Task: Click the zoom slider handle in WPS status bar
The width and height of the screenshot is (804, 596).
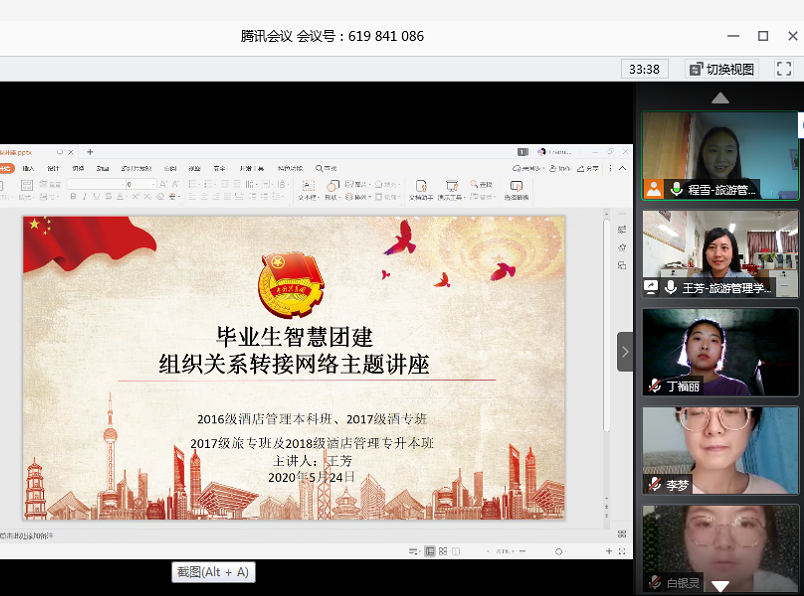Action: pyautogui.click(x=558, y=551)
